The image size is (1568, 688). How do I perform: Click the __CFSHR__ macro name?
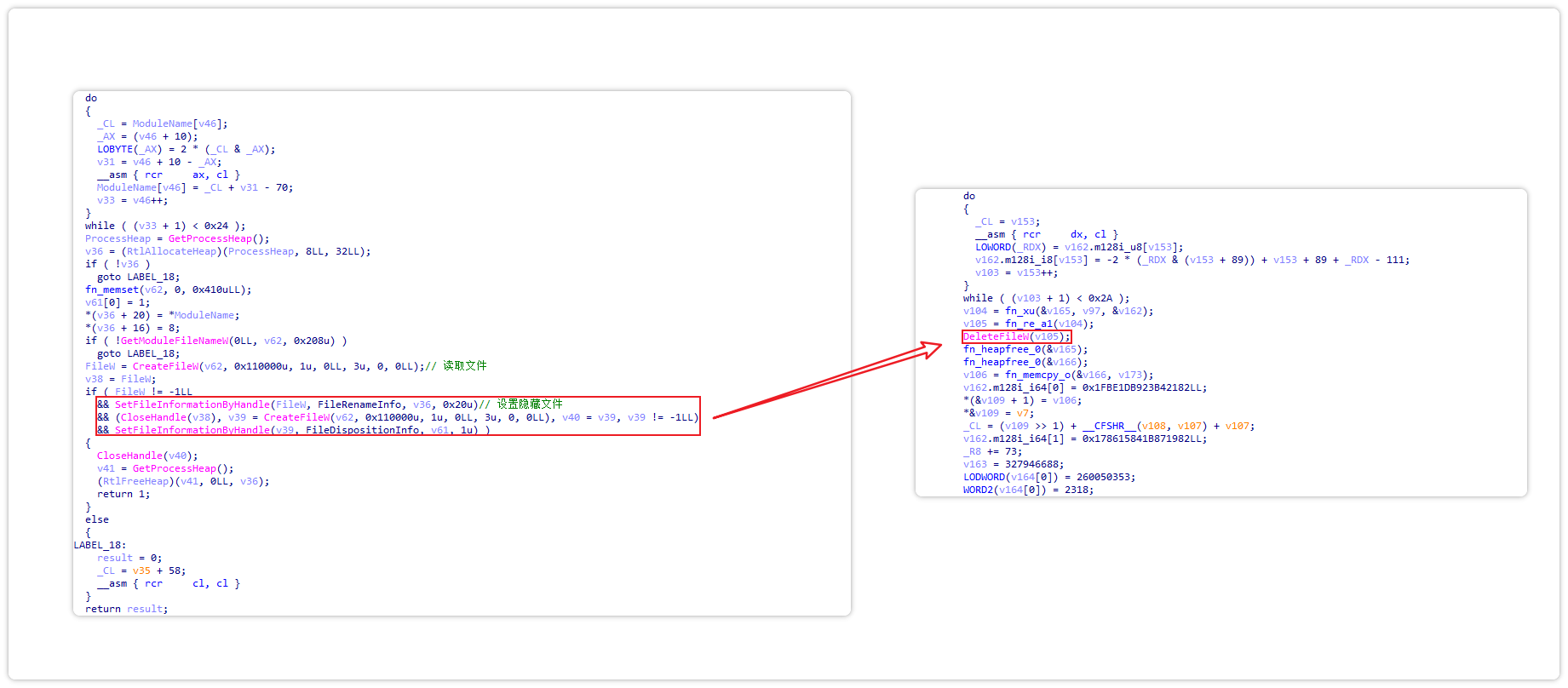pyautogui.click(x=1109, y=427)
